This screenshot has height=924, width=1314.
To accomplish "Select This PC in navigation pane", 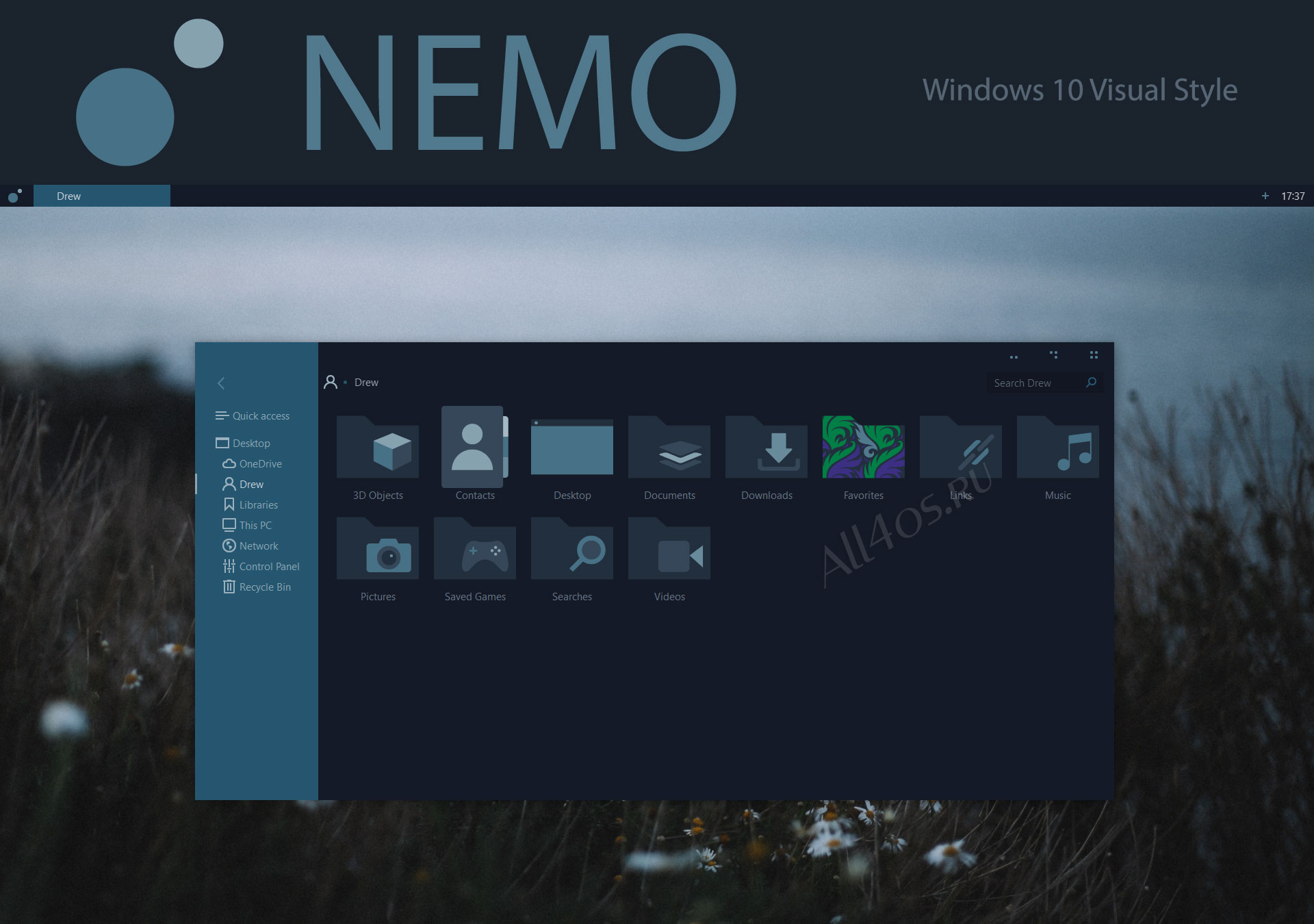I will tap(247, 526).
